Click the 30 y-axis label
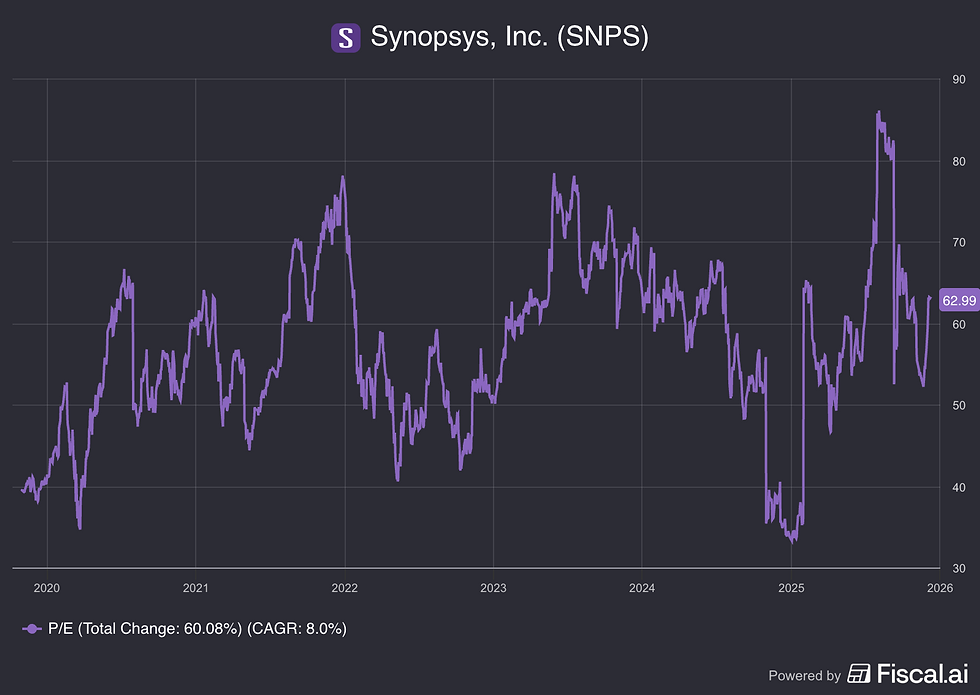980x695 pixels. (x=959, y=569)
